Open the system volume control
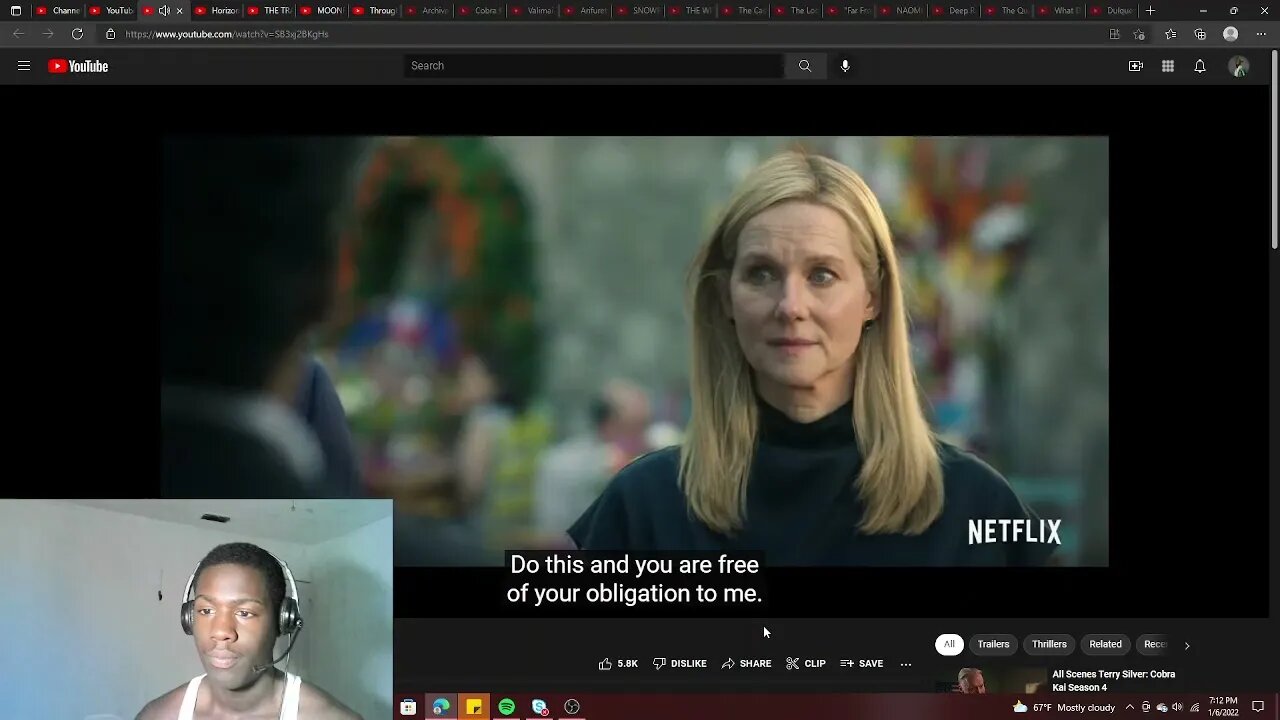 (x=1178, y=707)
